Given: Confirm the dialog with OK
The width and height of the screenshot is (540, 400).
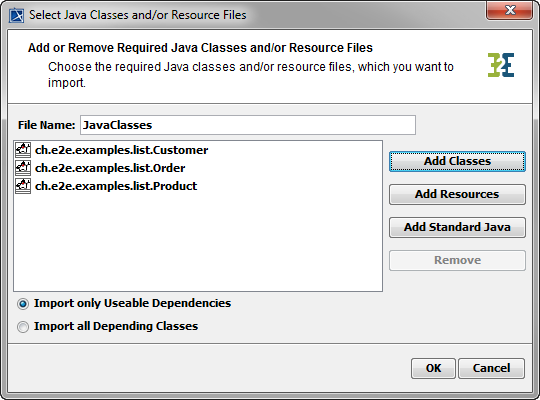Looking at the screenshot, I should (433, 368).
